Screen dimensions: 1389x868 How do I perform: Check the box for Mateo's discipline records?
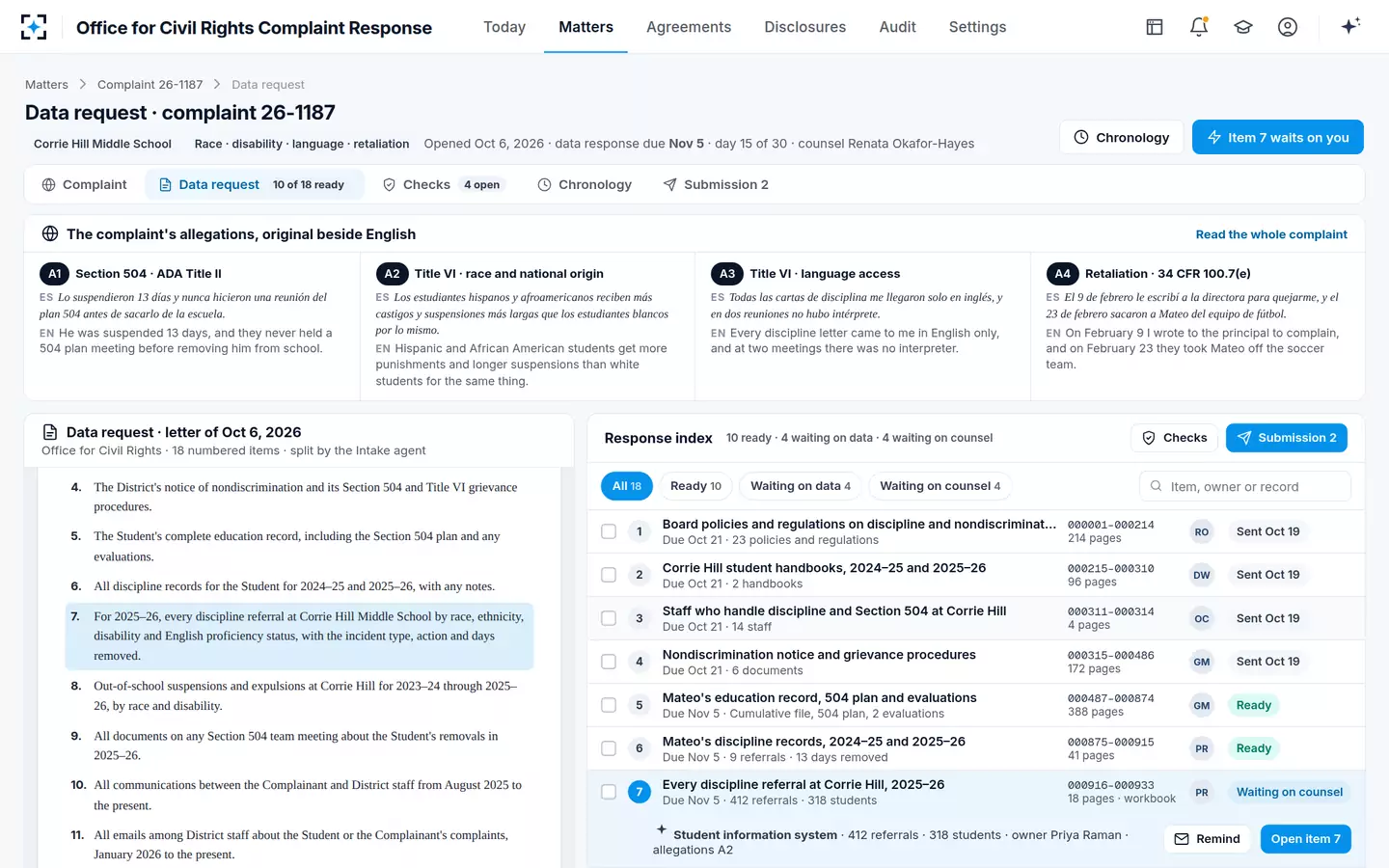(x=609, y=748)
